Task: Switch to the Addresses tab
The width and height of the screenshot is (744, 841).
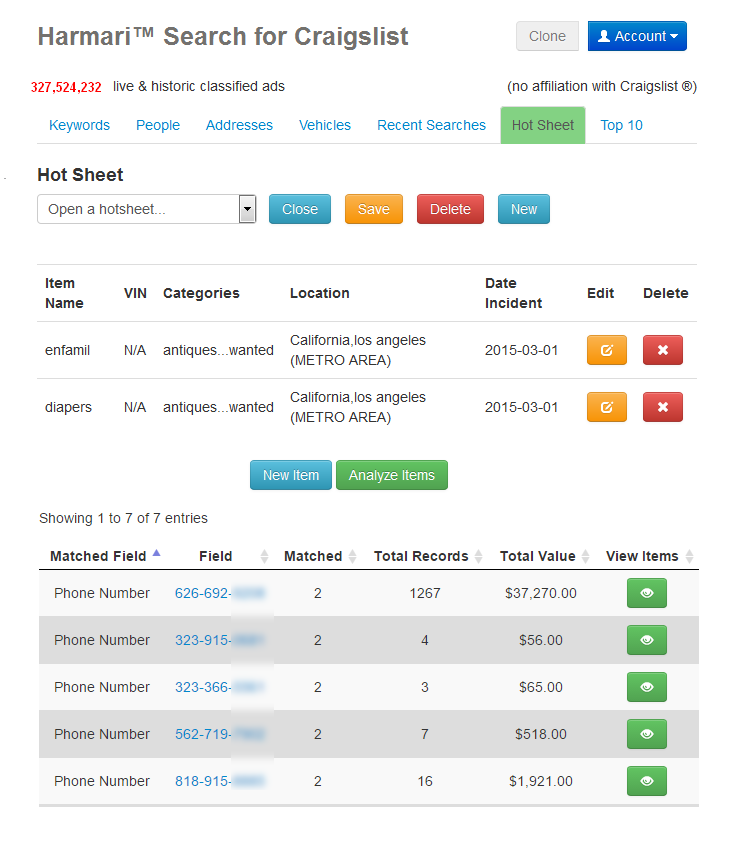Action: coord(239,126)
